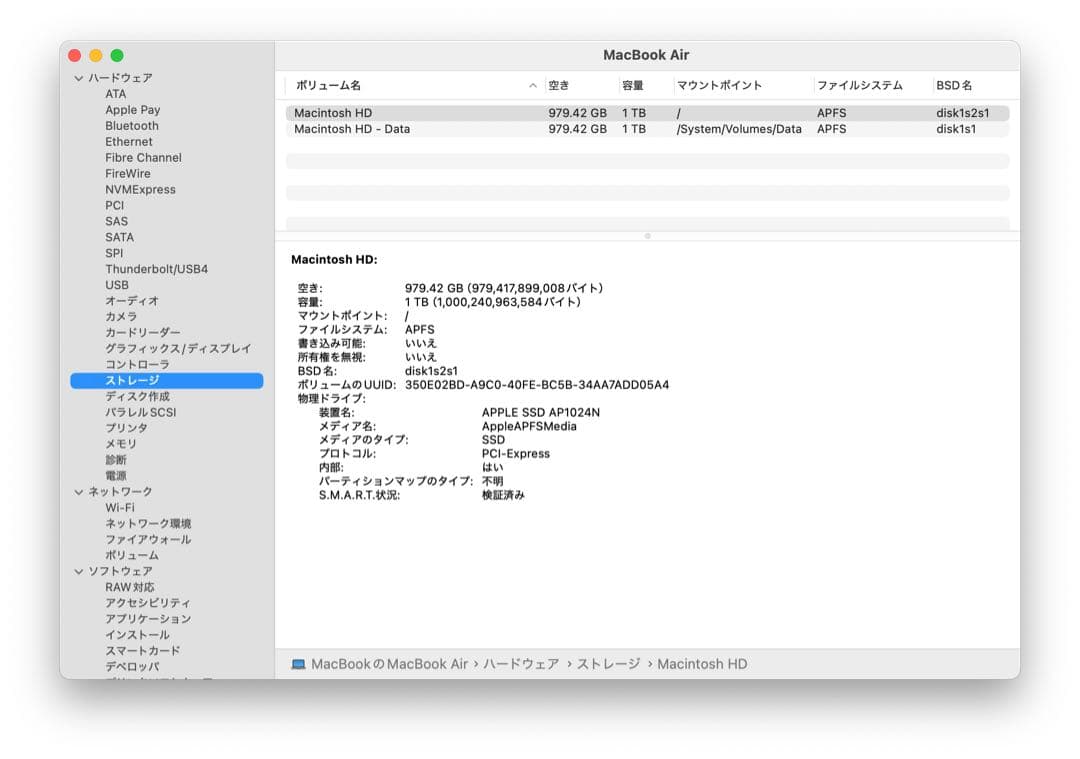Screen dimensions: 1080x759
Task: Select SAS sidebar entry
Action: coord(116,221)
